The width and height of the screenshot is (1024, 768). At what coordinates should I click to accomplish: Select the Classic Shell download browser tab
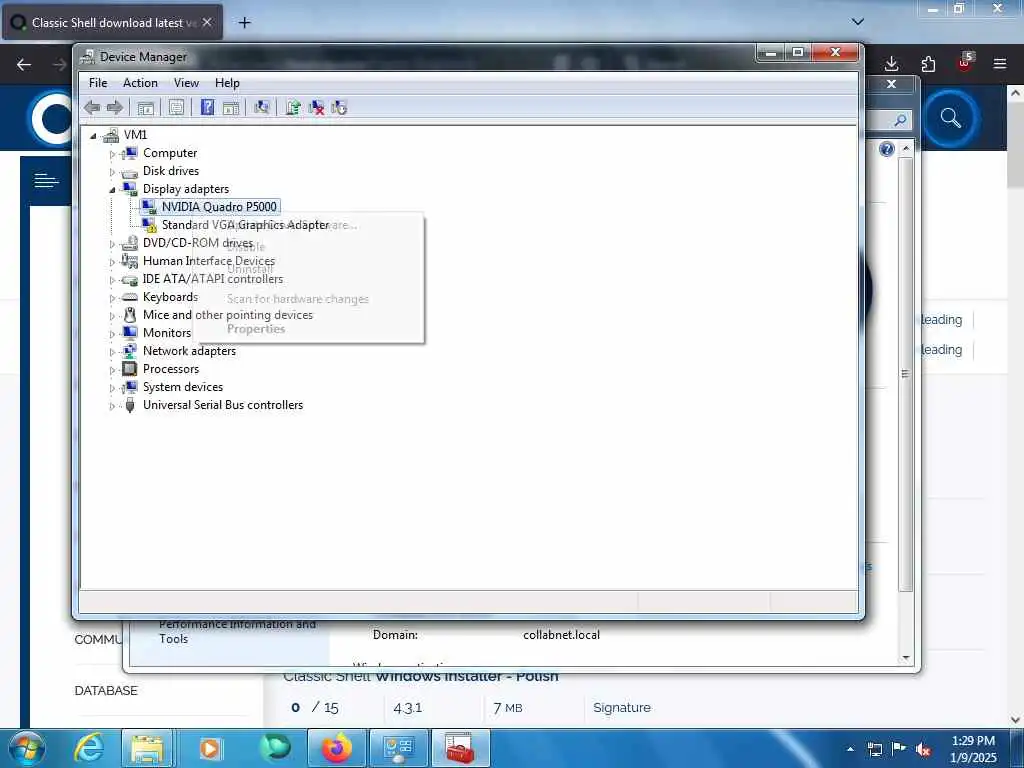click(113, 23)
